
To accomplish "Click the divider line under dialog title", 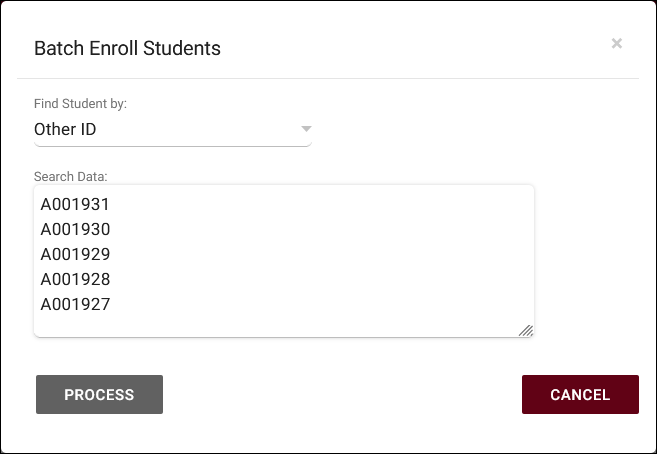I will click(328, 78).
